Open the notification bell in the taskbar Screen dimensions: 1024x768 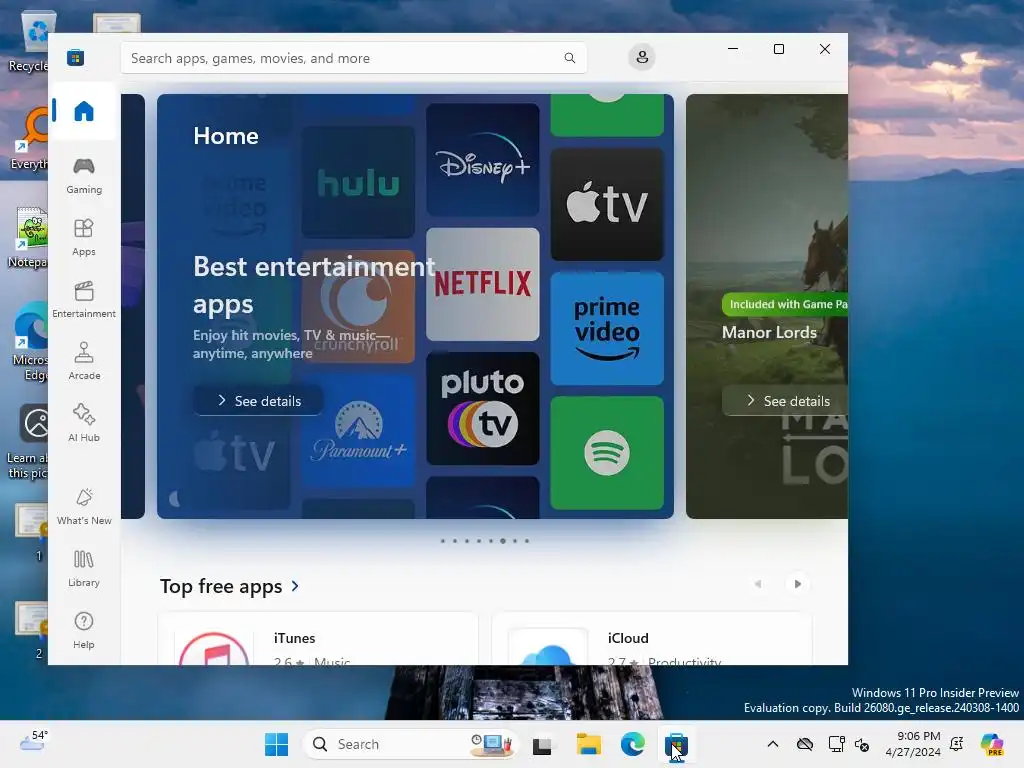click(x=957, y=744)
